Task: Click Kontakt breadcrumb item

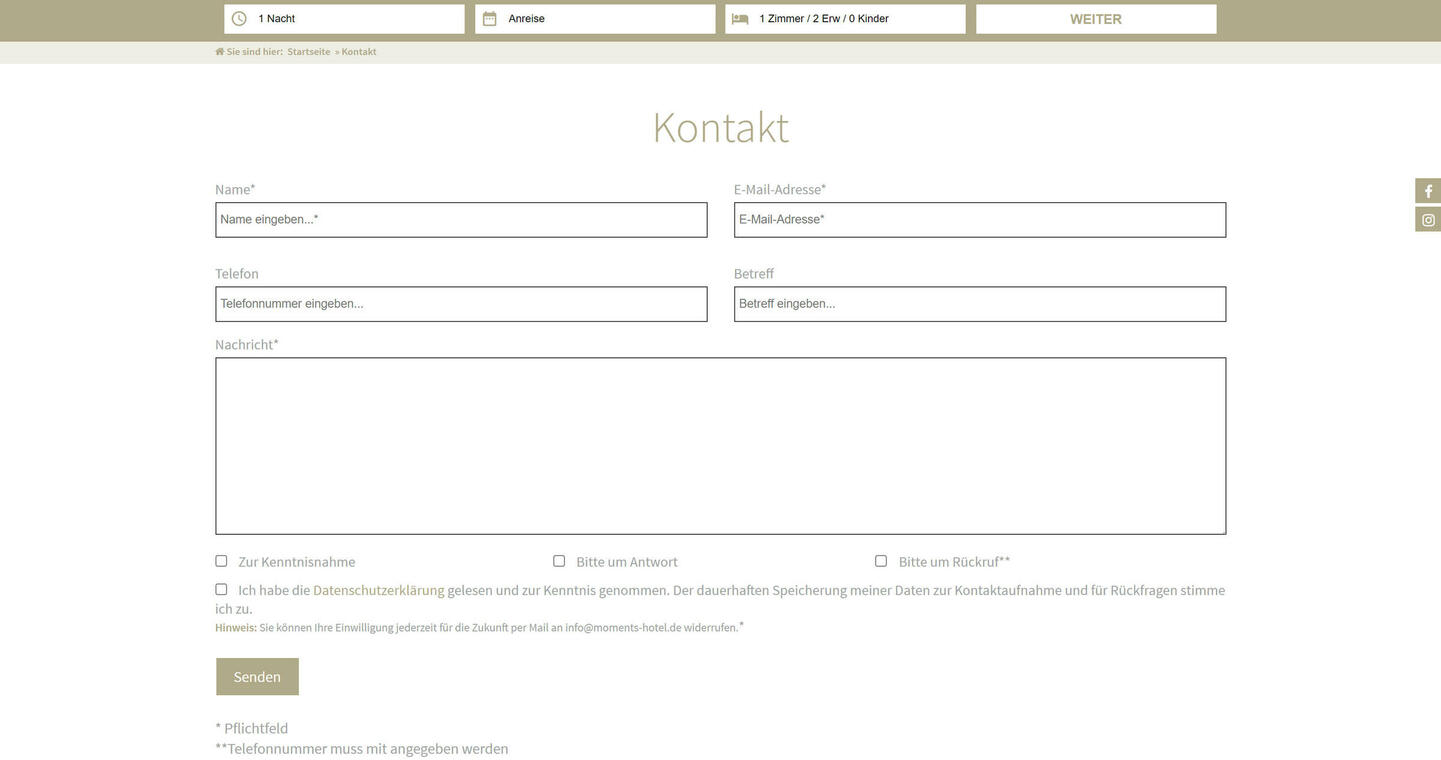Action: 359,52
